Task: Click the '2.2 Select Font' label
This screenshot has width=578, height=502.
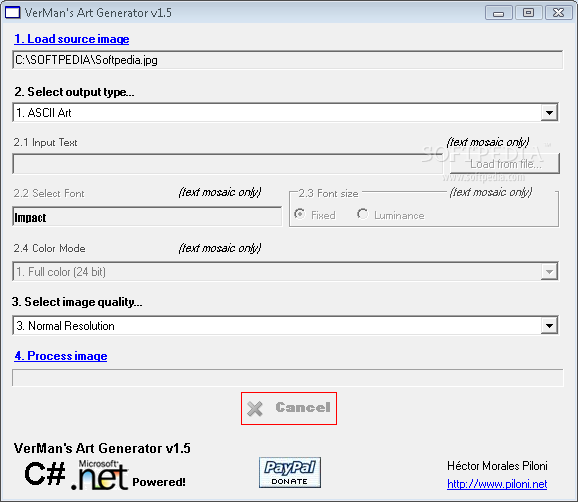Action: [x=49, y=194]
